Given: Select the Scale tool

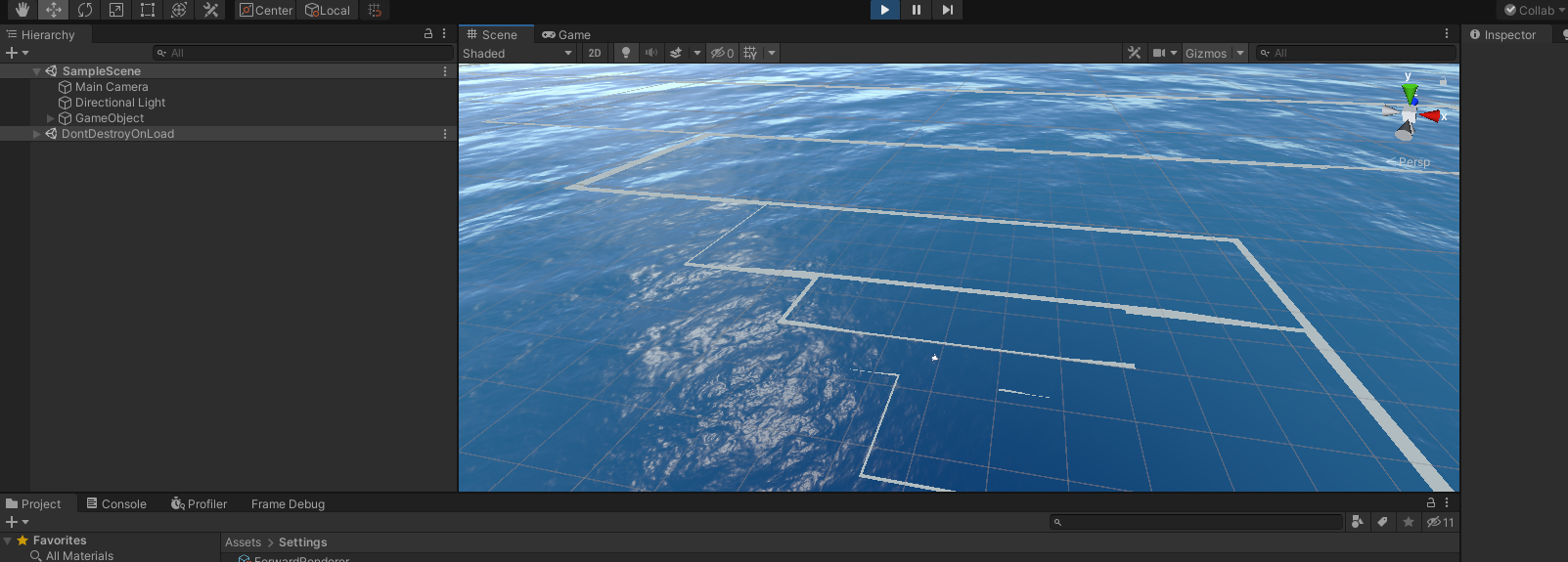Looking at the screenshot, I should click(x=116, y=10).
